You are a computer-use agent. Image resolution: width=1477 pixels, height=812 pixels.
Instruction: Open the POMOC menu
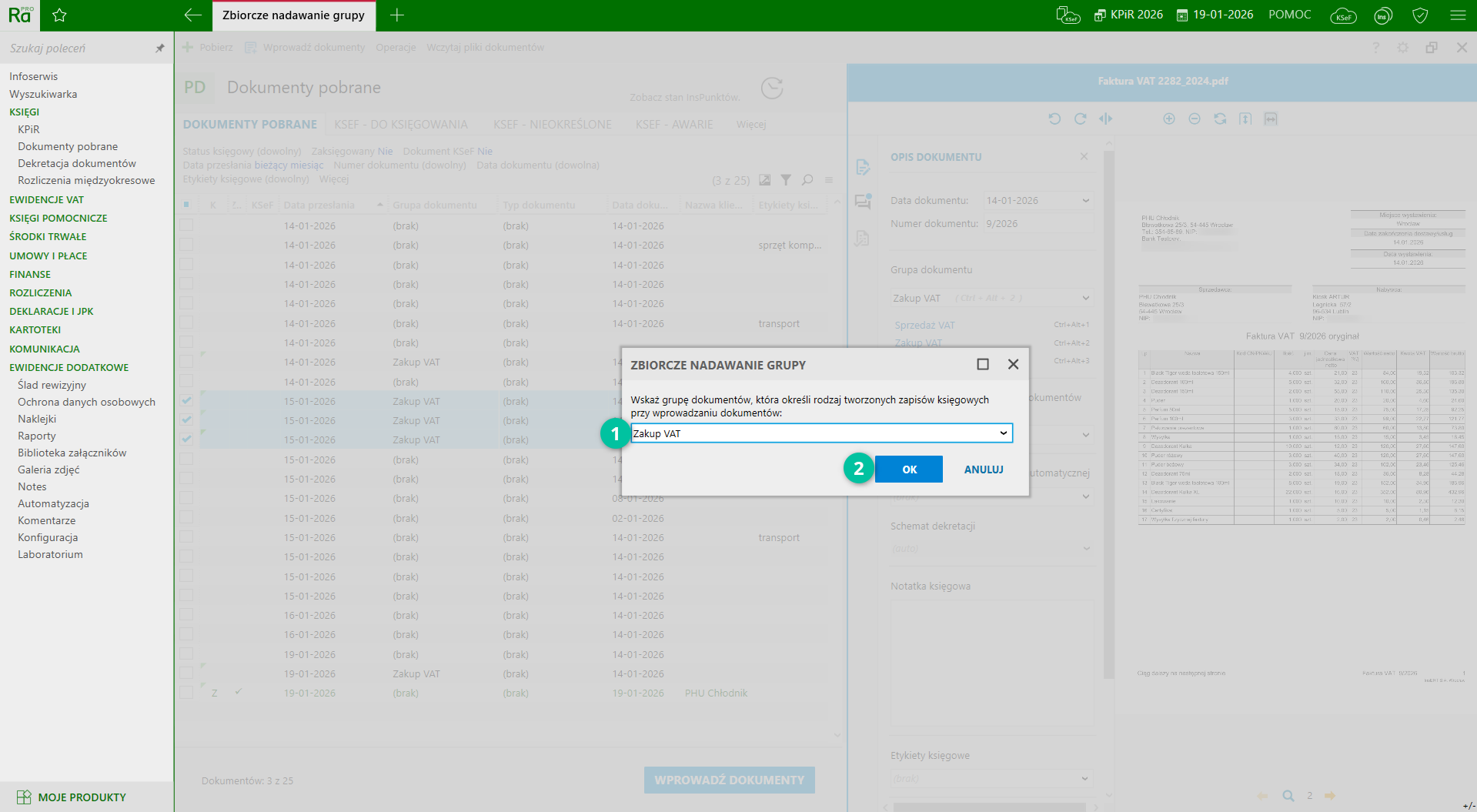click(1289, 15)
